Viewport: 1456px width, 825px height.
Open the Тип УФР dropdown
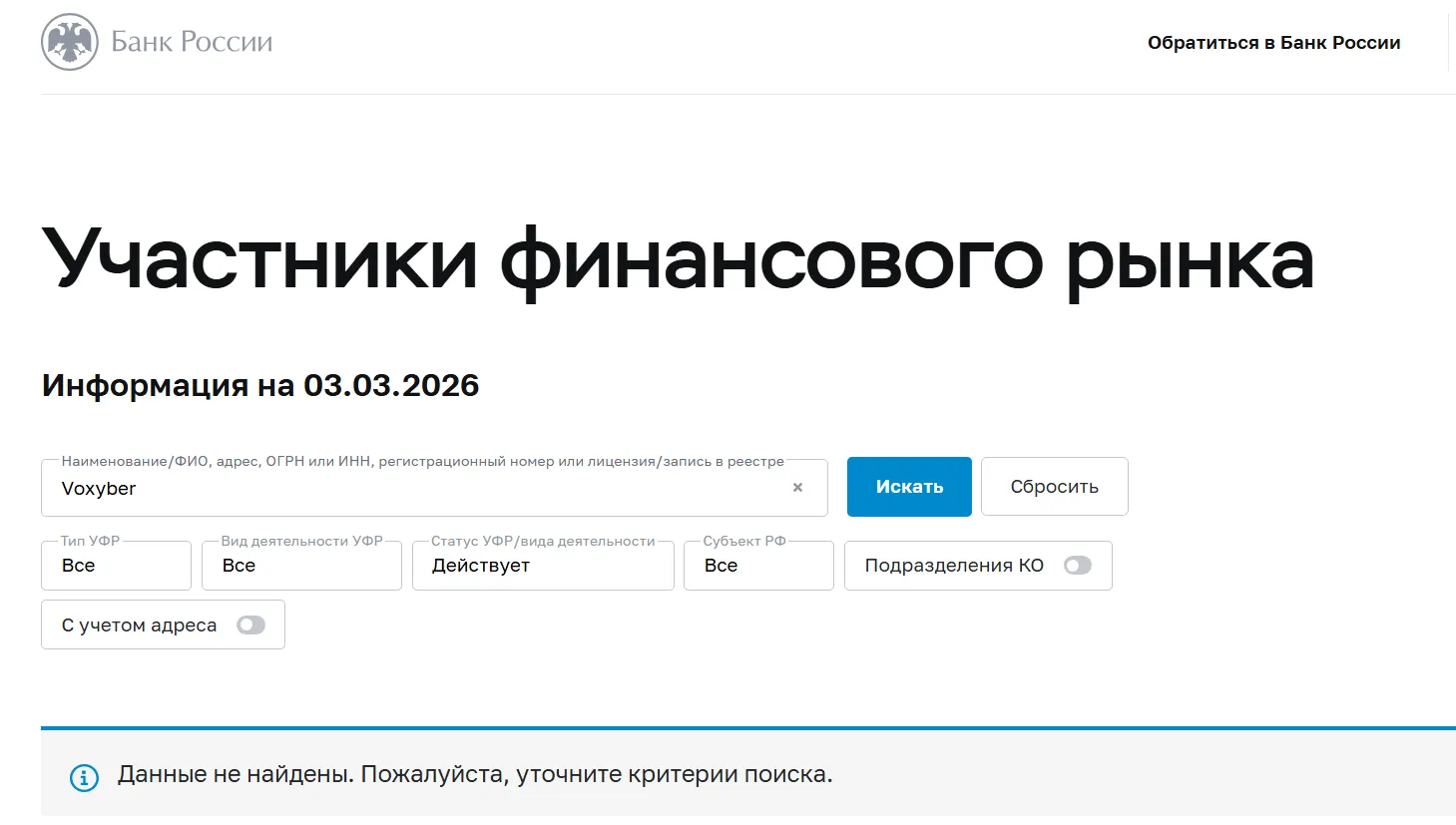click(x=116, y=566)
